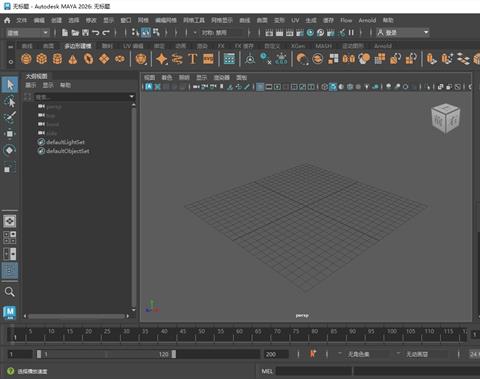Click the animation end field showing 200
This screenshot has height=379, width=480.
[x=276, y=354]
